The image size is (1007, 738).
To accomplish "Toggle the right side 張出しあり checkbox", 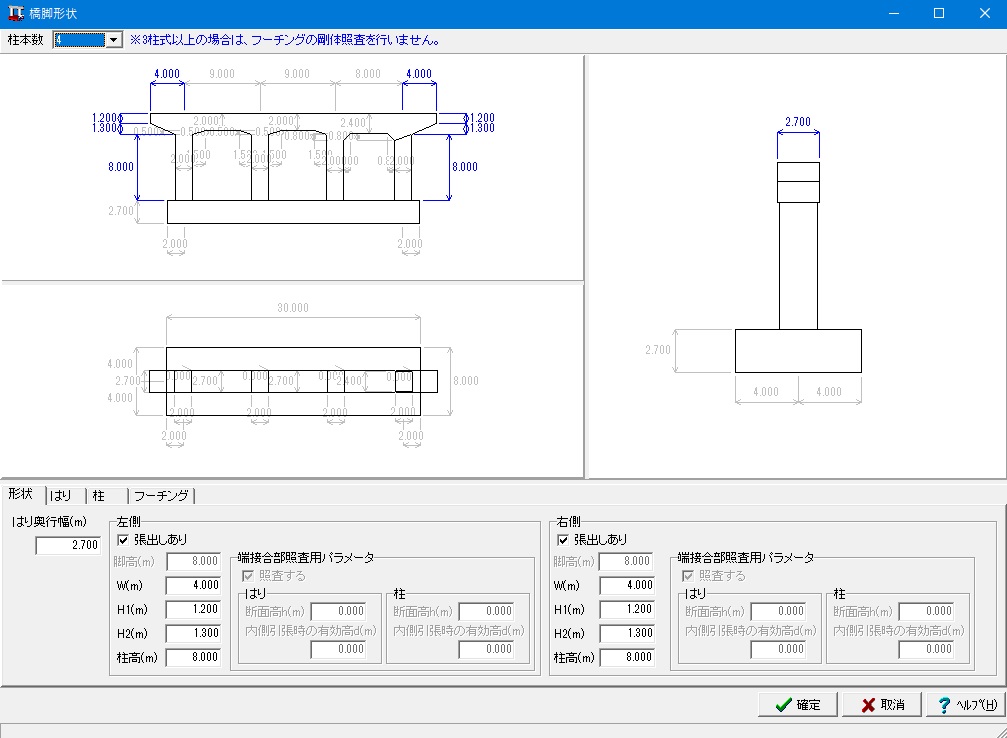I will pos(563,540).
